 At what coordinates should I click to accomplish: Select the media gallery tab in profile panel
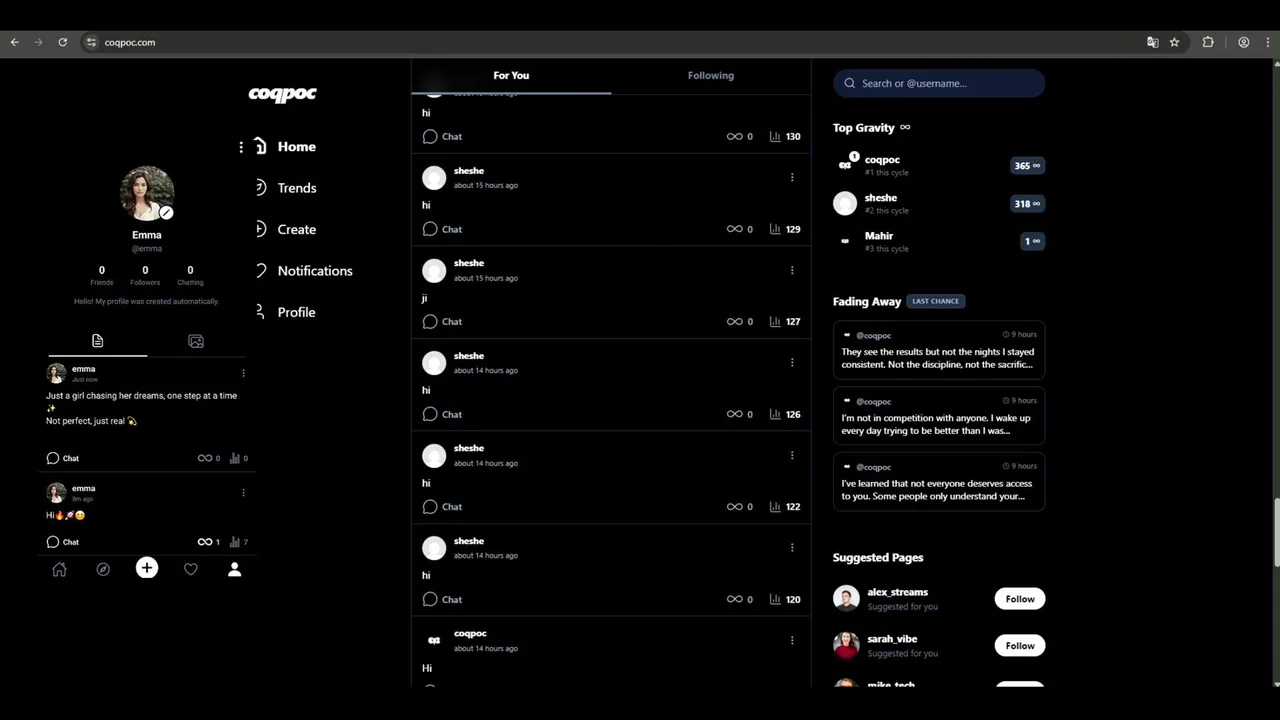pos(196,341)
